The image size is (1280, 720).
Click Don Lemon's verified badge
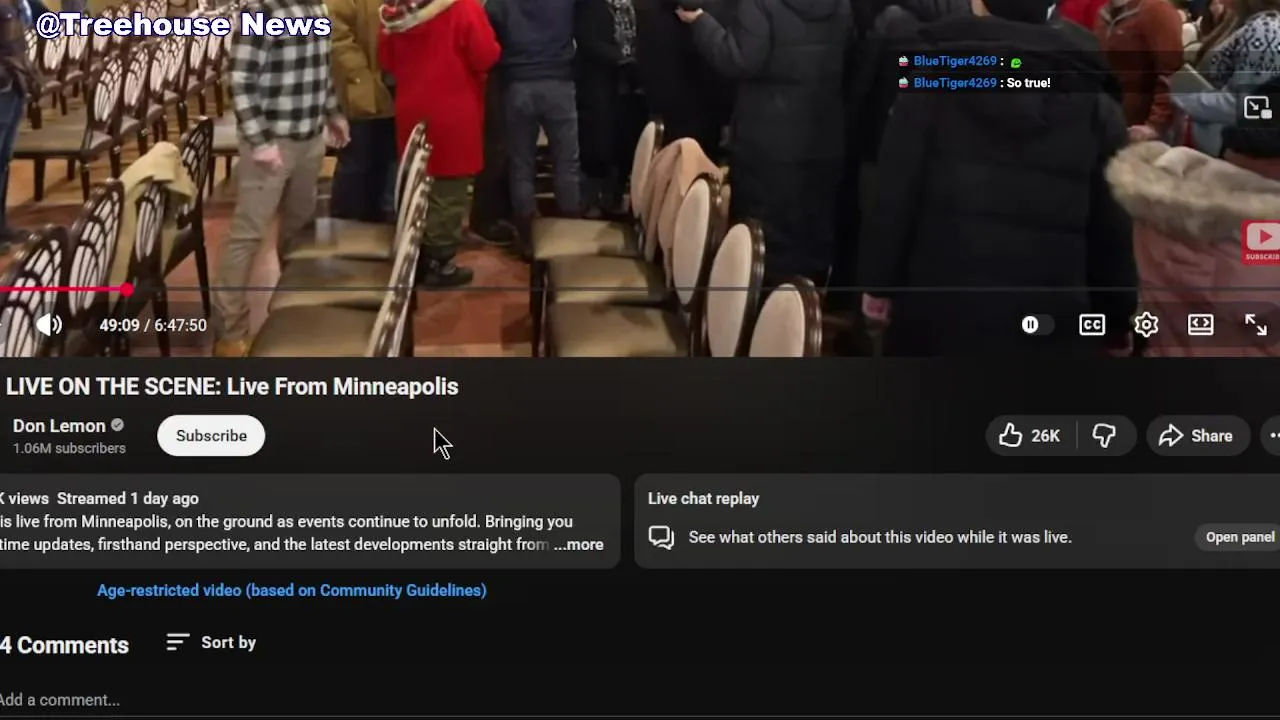click(x=117, y=426)
